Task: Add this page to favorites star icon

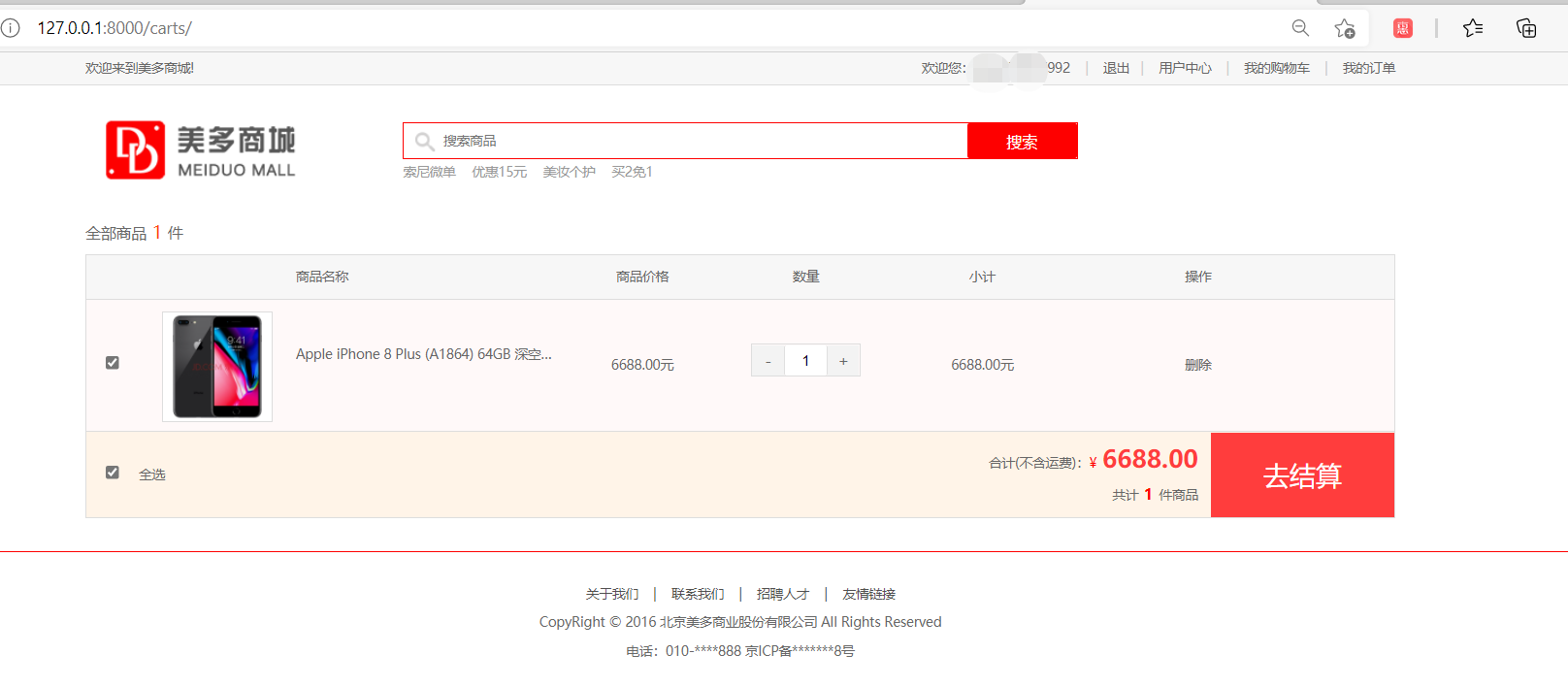Action: [x=1344, y=28]
